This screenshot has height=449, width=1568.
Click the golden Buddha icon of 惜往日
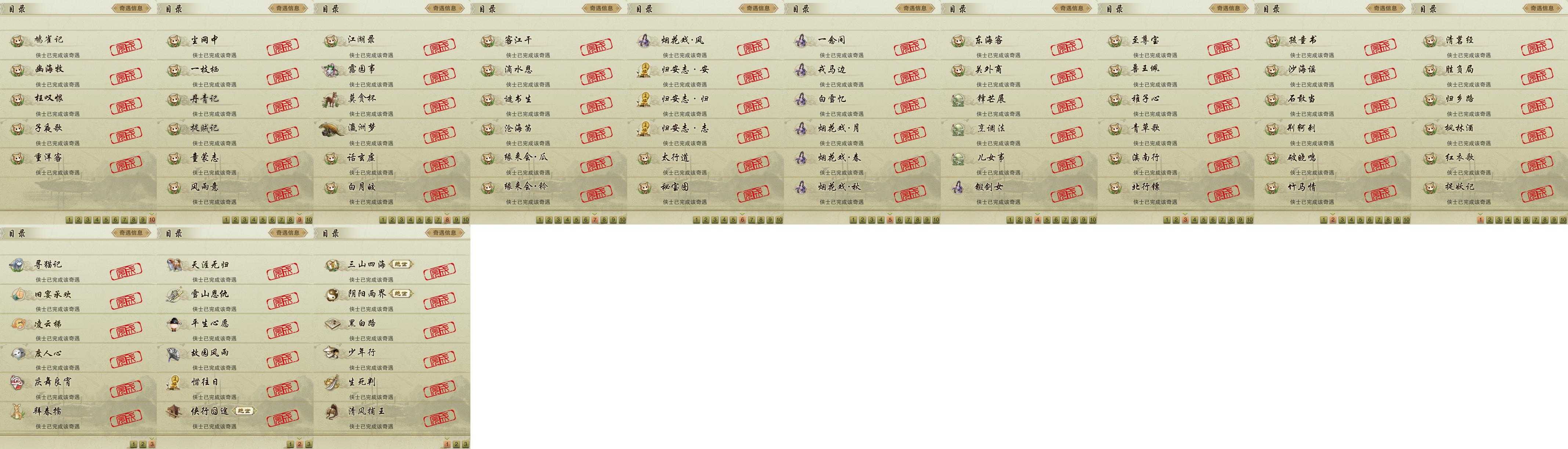175,382
